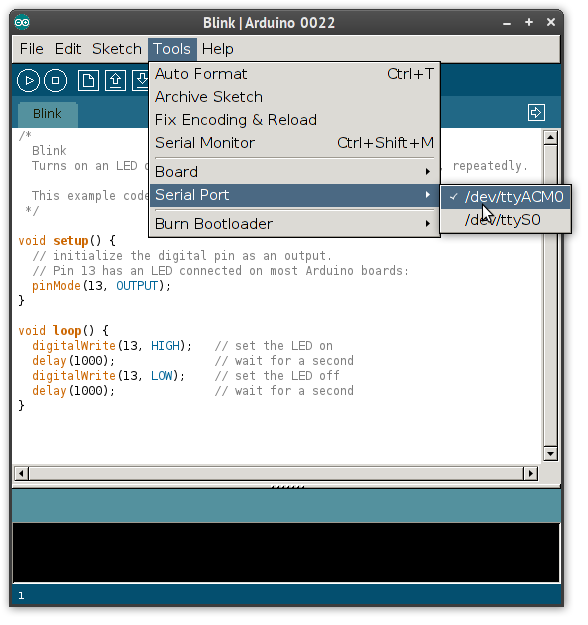Open the Sketch menu
The image size is (588, 625).
coord(117,49)
